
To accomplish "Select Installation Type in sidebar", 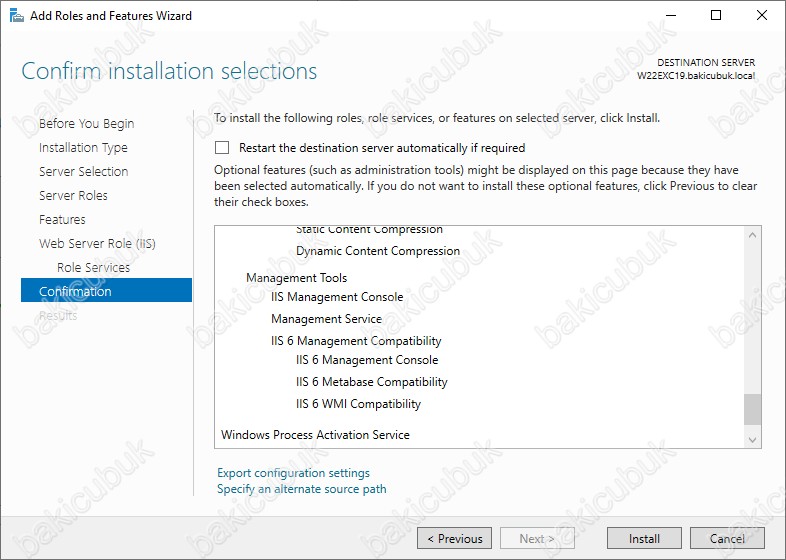I will click(83, 148).
